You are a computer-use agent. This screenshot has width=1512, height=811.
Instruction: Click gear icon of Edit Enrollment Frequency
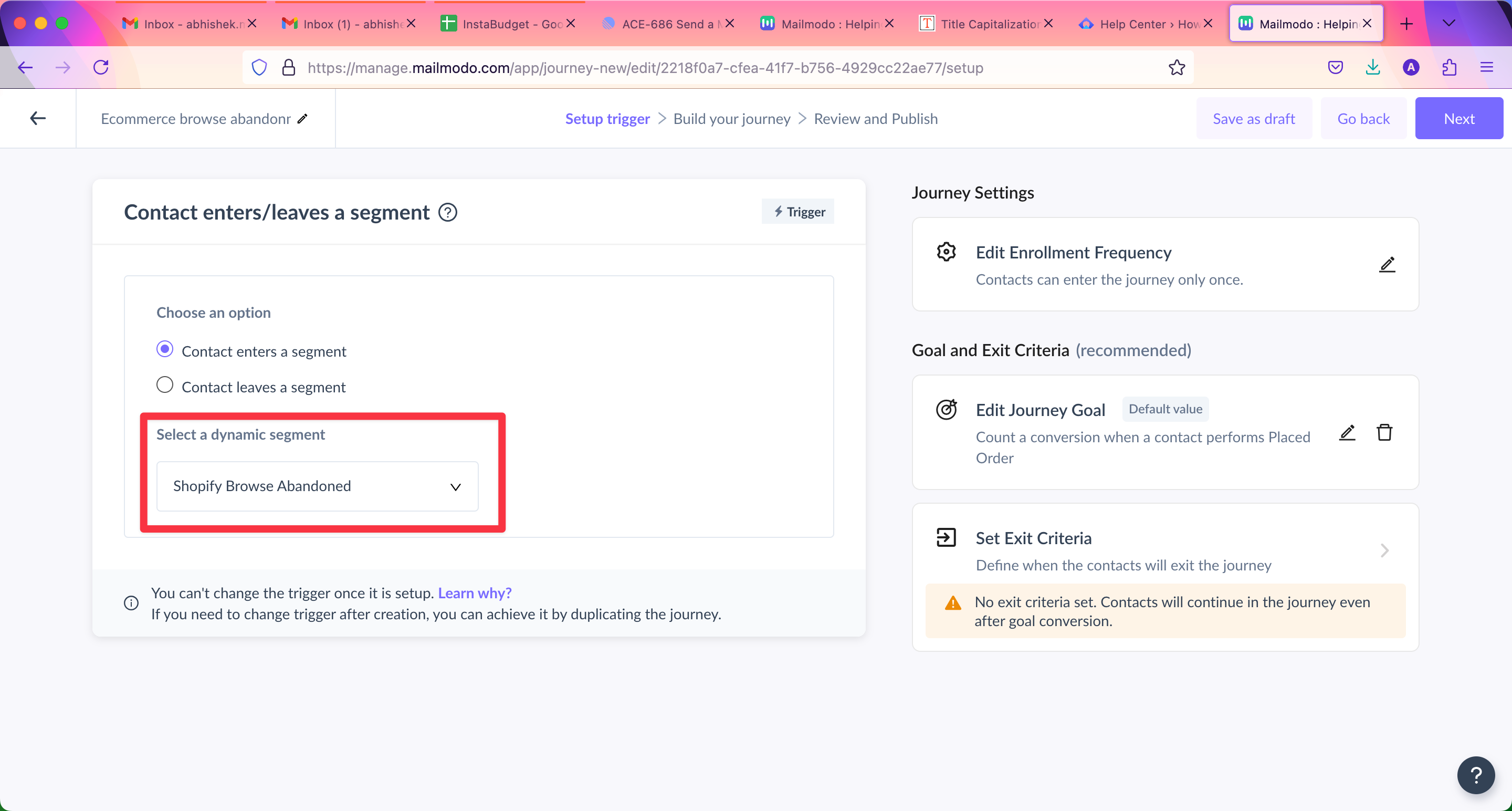[946, 252]
